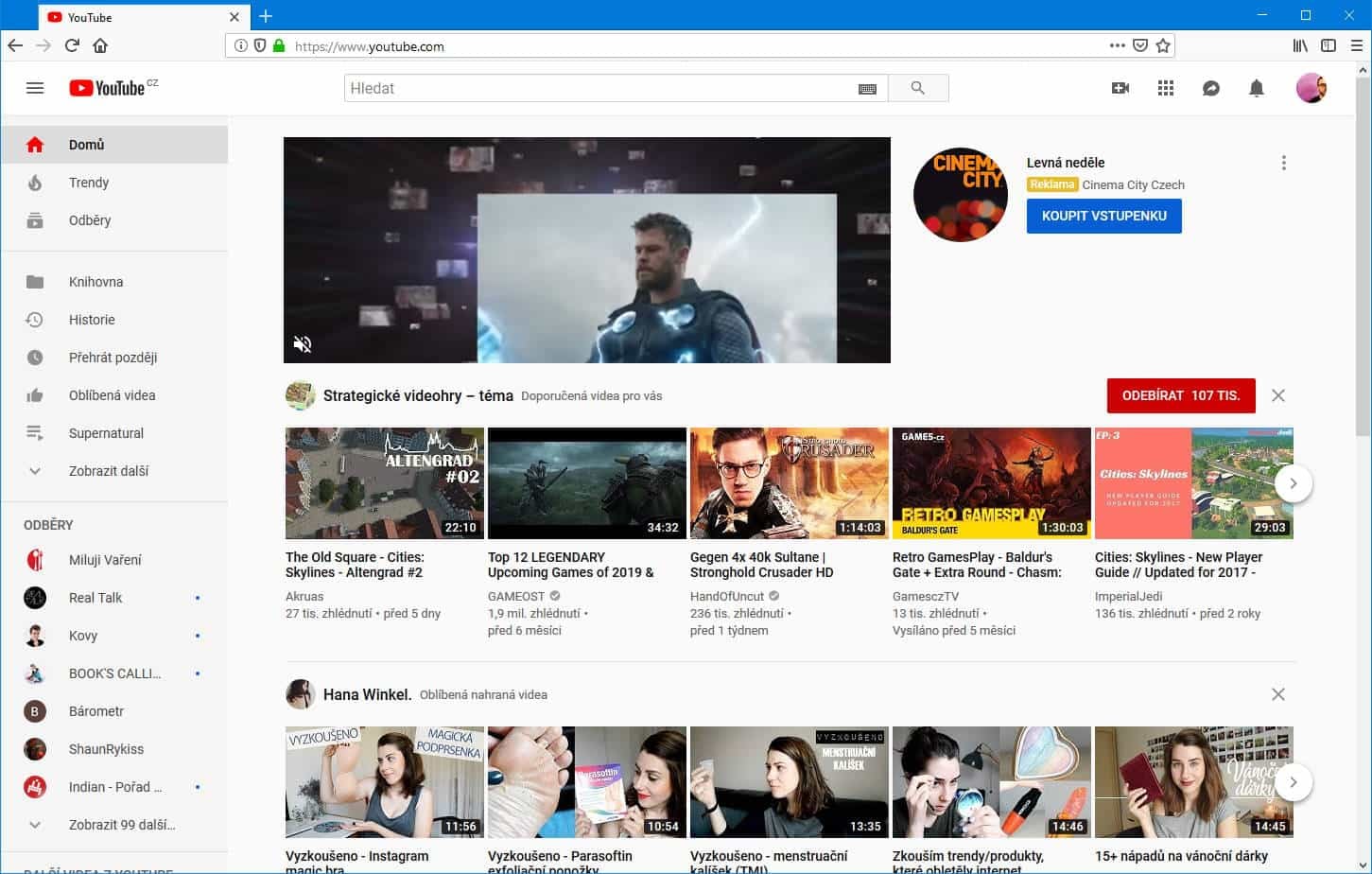The image size is (1372, 874).
Task: Open the hamburger guide menu
Action: click(35, 88)
